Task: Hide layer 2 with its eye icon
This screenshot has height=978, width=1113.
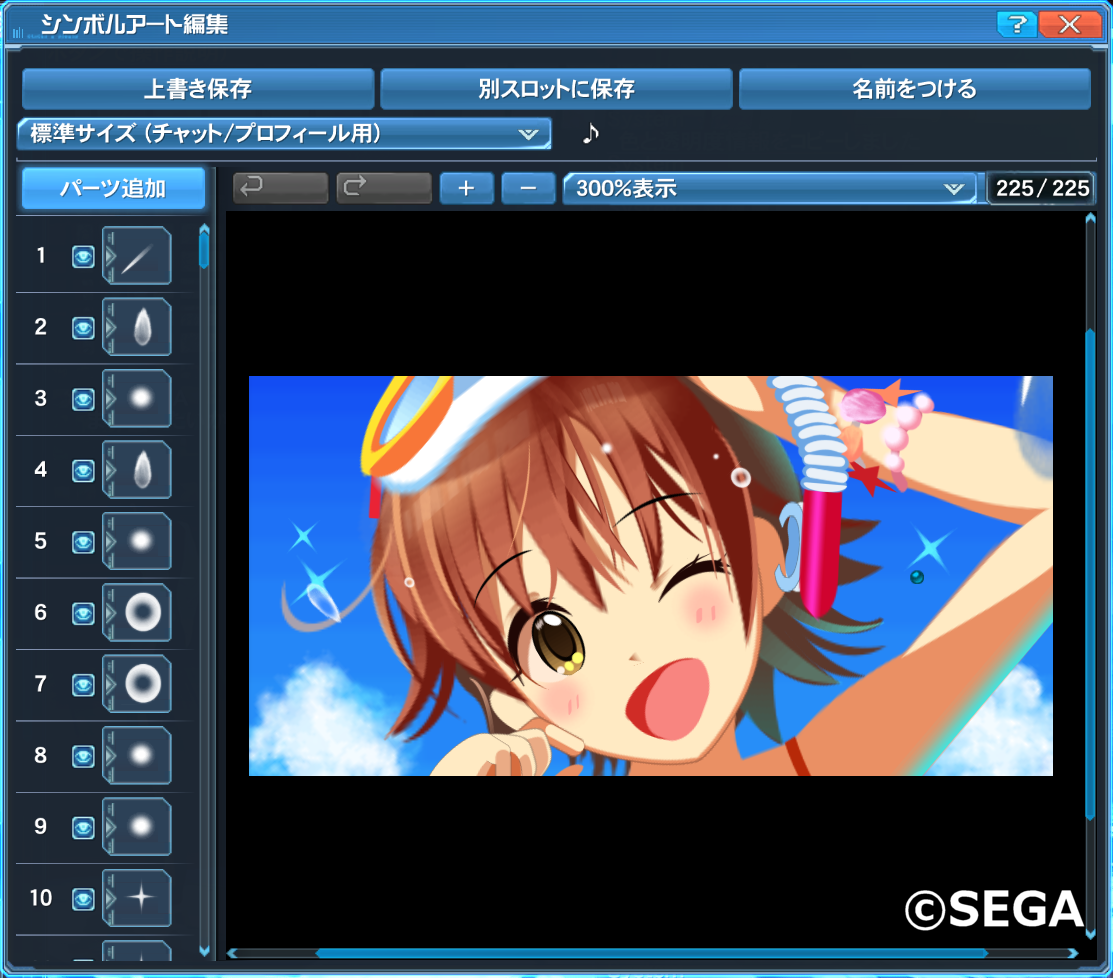Action: point(83,328)
